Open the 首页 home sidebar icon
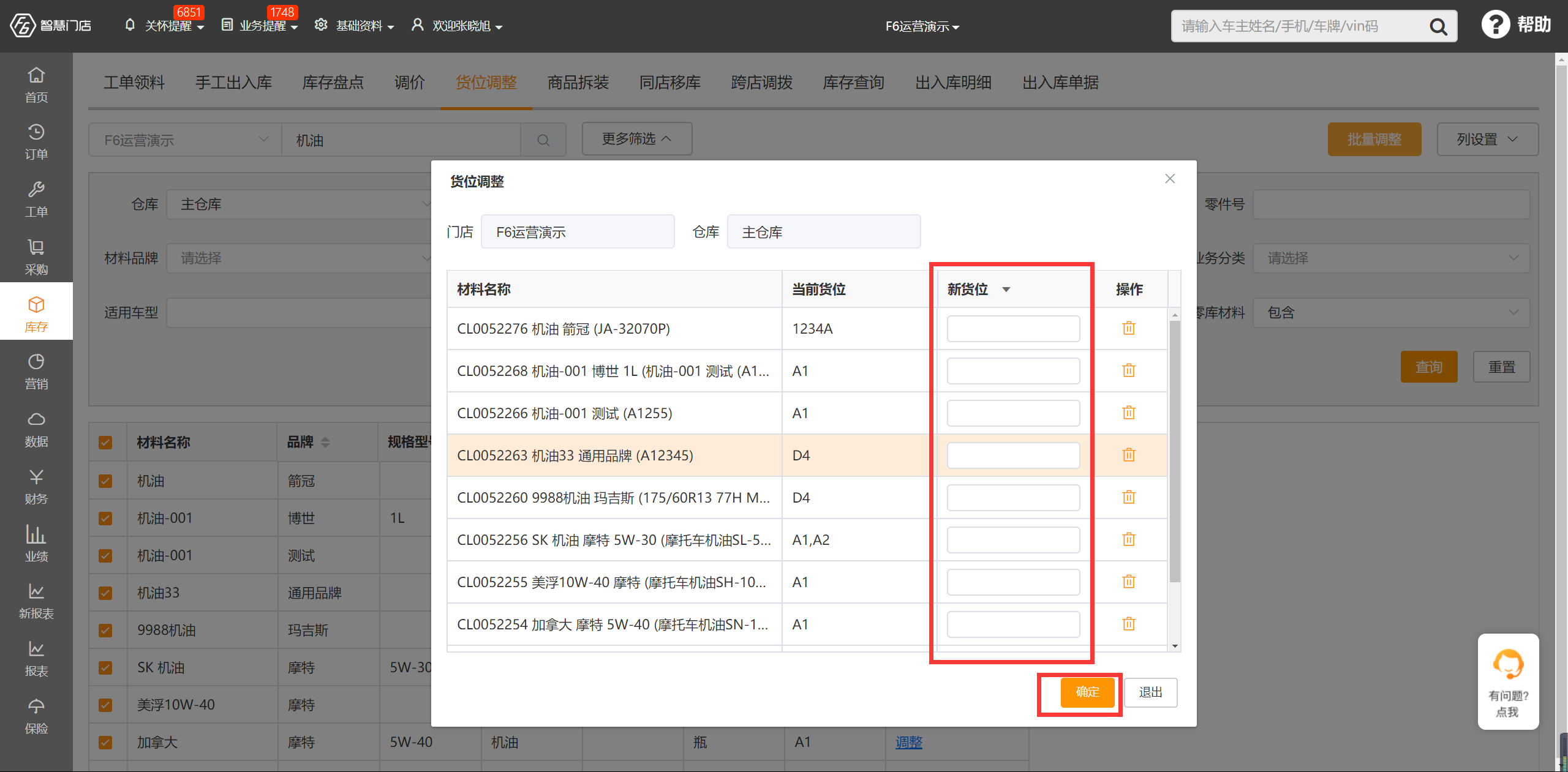Viewport: 1568px width, 772px height. (x=36, y=84)
